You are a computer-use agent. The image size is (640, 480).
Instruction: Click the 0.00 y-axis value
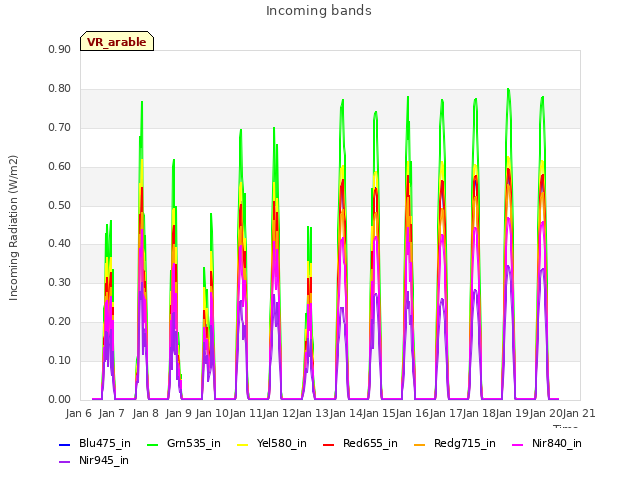pyautogui.click(x=60, y=400)
